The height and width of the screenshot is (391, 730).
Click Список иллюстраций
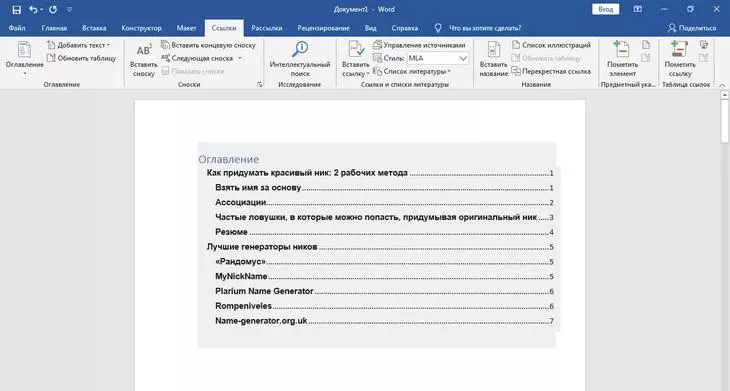(551, 45)
